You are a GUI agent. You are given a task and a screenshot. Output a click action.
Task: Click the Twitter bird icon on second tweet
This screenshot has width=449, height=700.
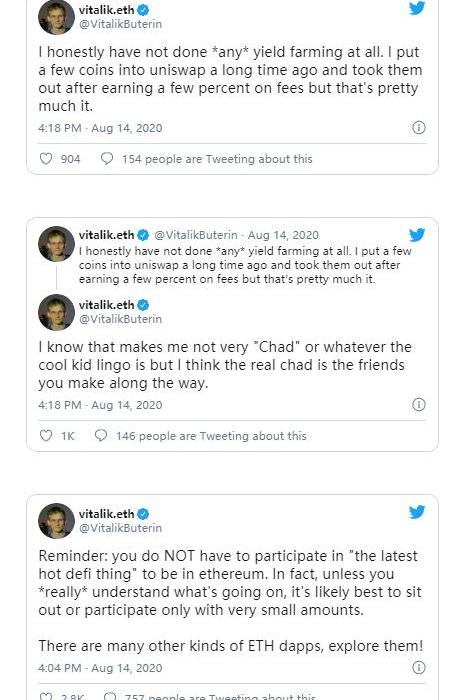(x=417, y=235)
